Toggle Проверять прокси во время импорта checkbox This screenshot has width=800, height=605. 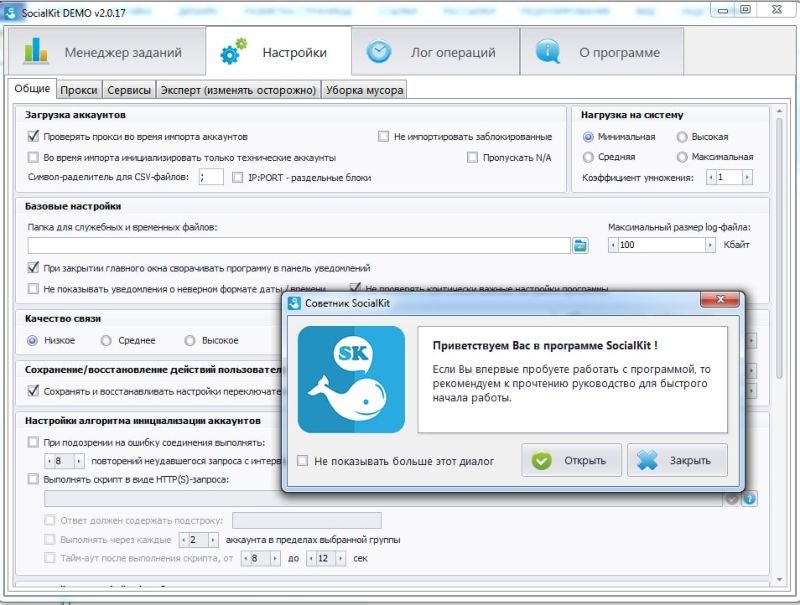pos(33,136)
